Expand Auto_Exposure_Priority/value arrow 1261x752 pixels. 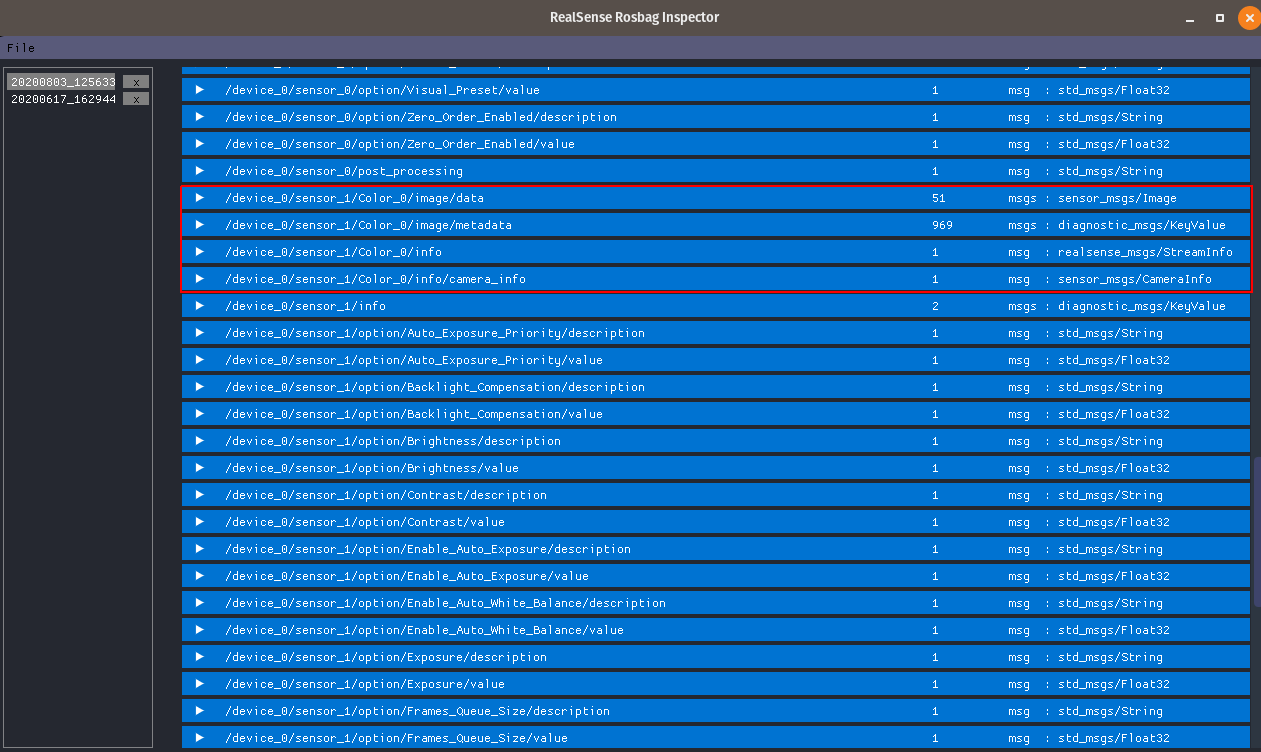pyautogui.click(x=199, y=360)
